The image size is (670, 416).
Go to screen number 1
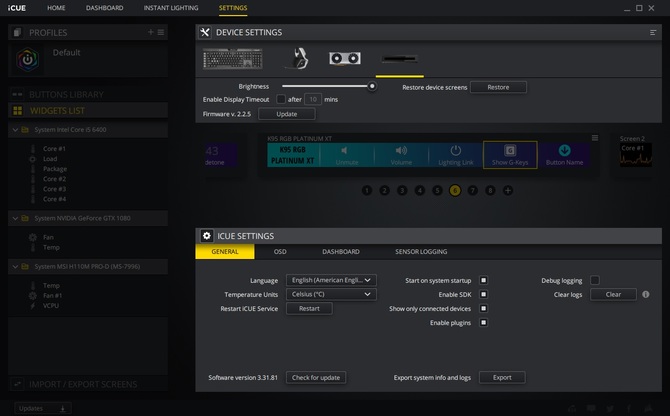[x=367, y=190]
